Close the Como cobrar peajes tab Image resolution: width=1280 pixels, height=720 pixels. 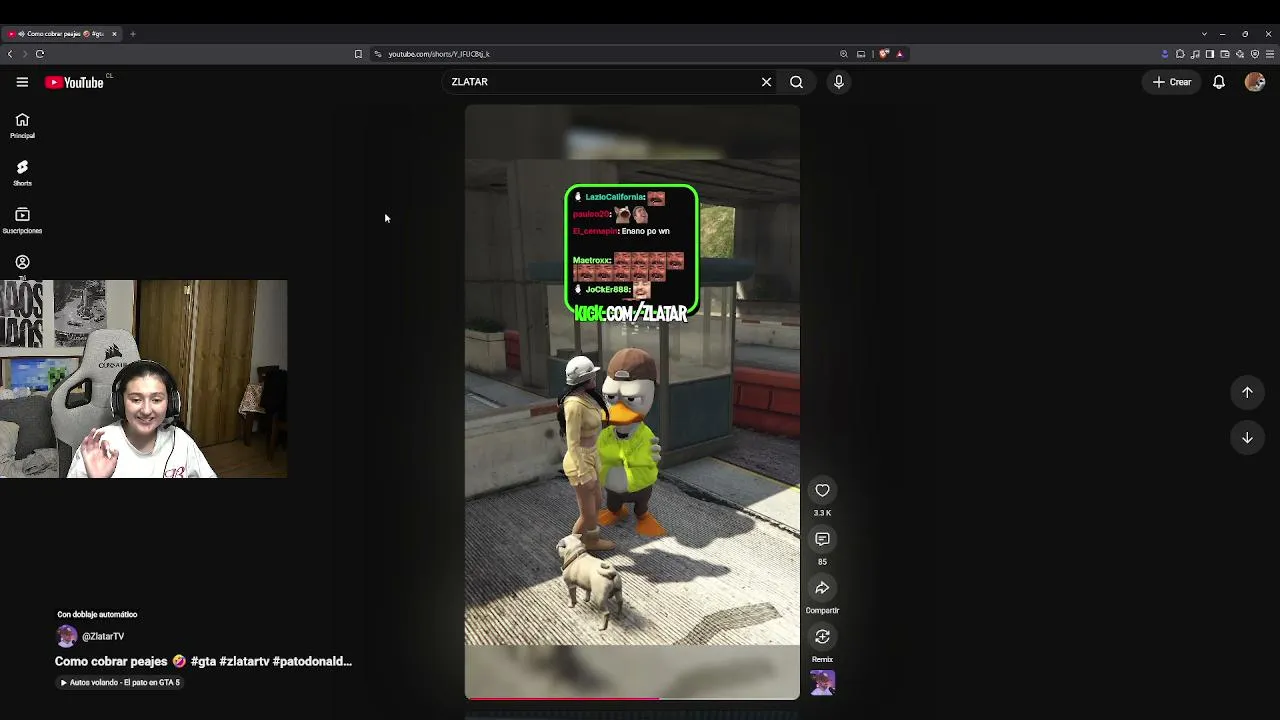(x=114, y=34)
